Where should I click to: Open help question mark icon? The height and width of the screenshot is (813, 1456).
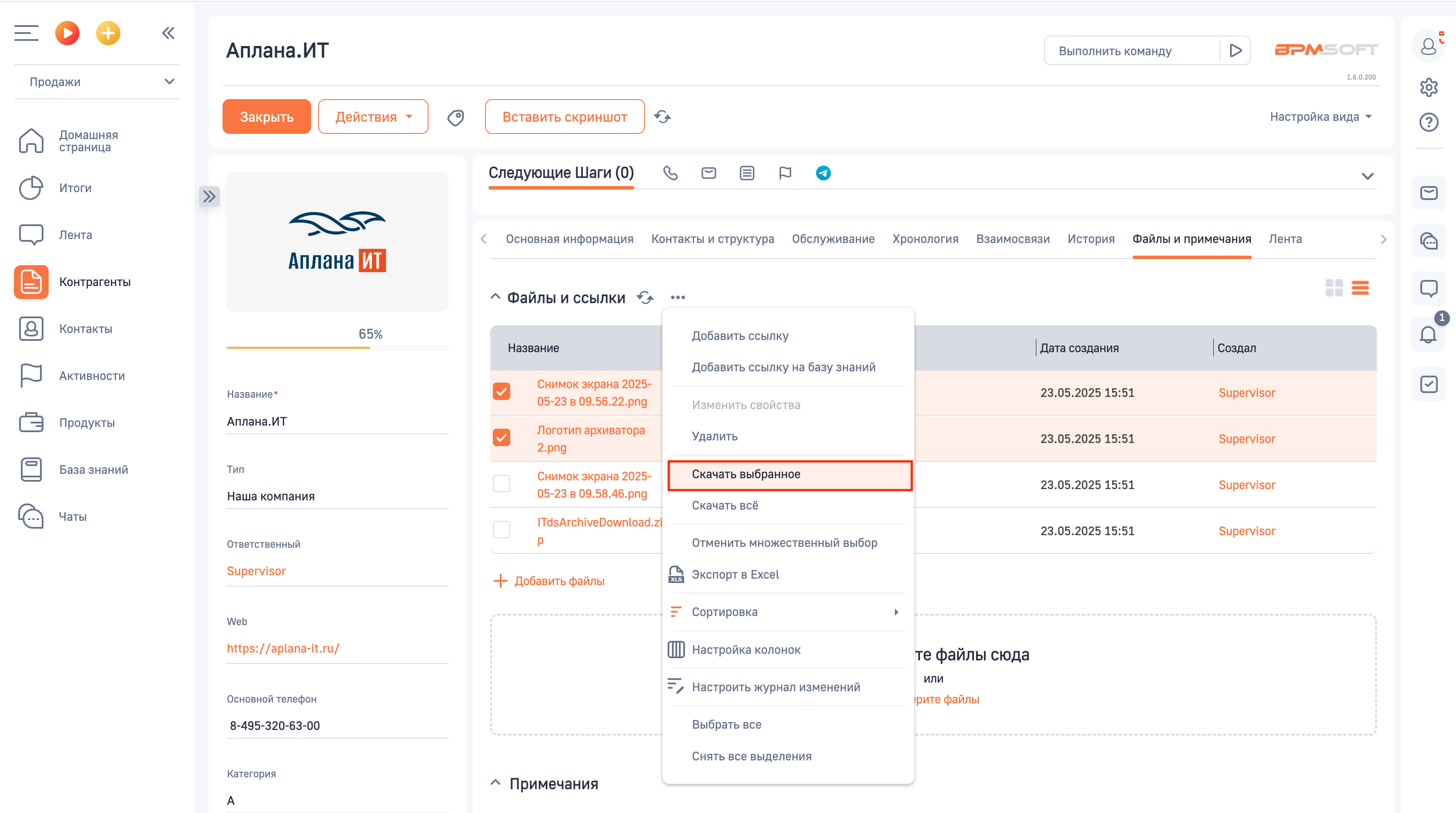tap(1428, 122)
